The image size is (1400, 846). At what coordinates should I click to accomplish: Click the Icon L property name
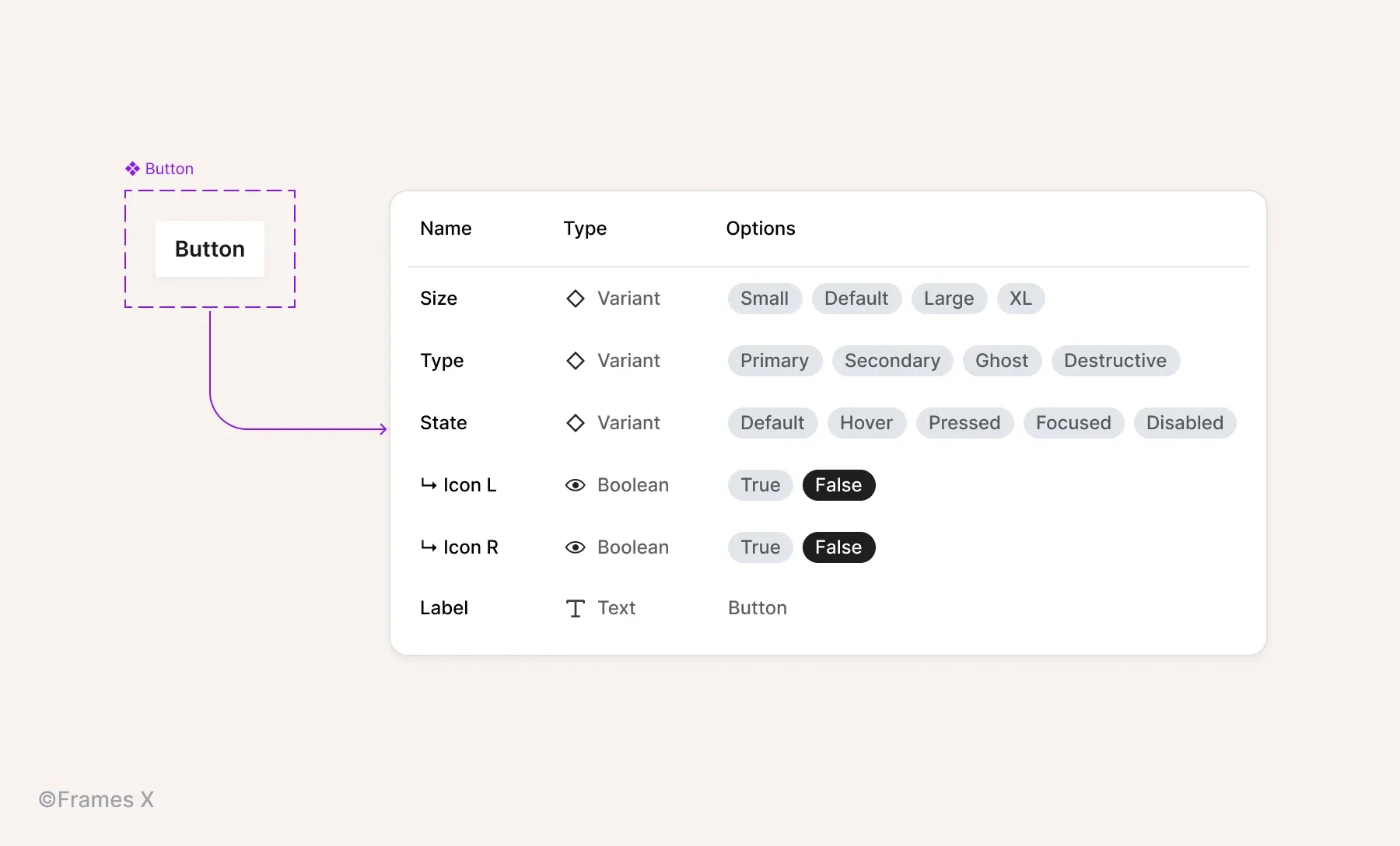470,485
